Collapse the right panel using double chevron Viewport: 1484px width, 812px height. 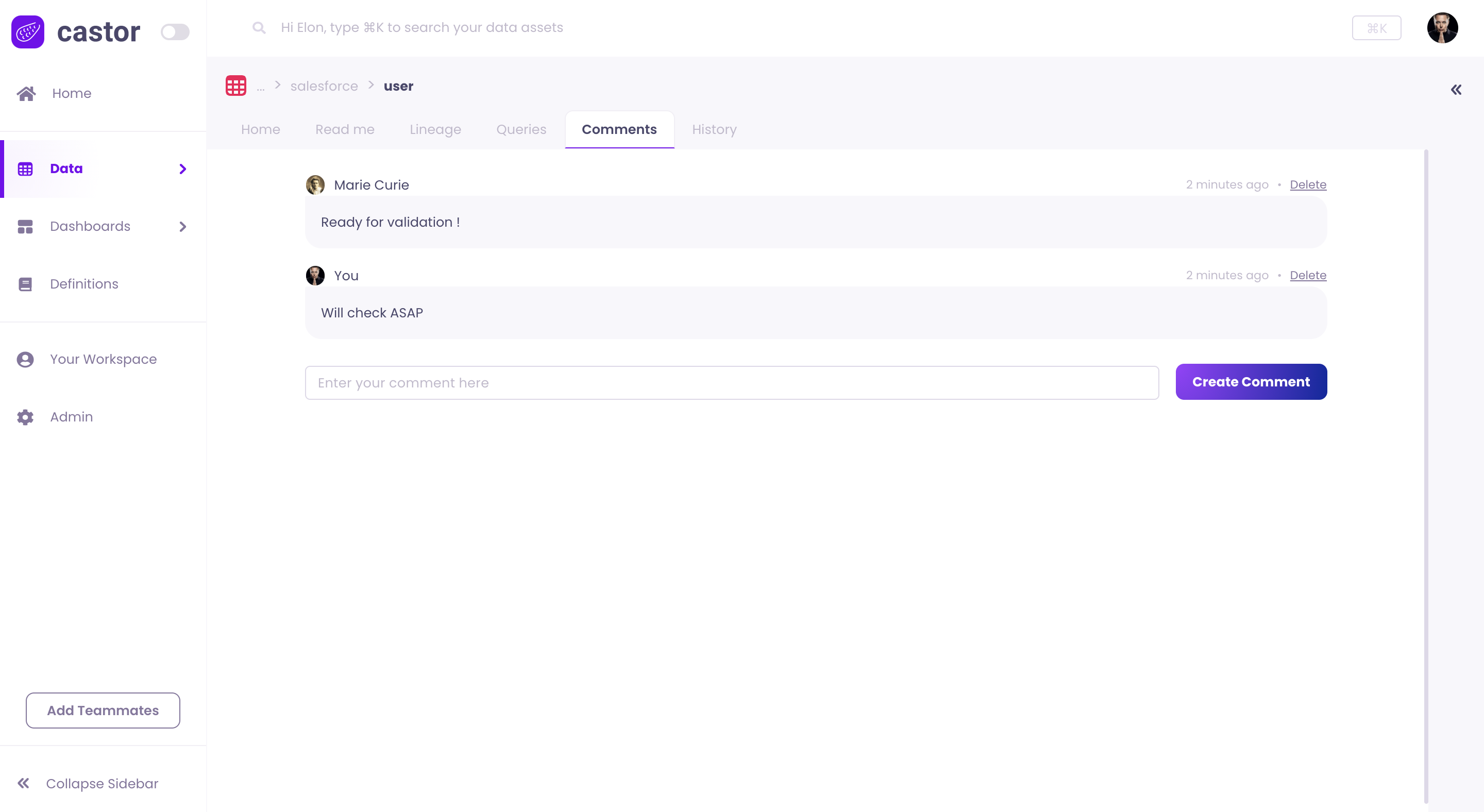(1456, 90)
